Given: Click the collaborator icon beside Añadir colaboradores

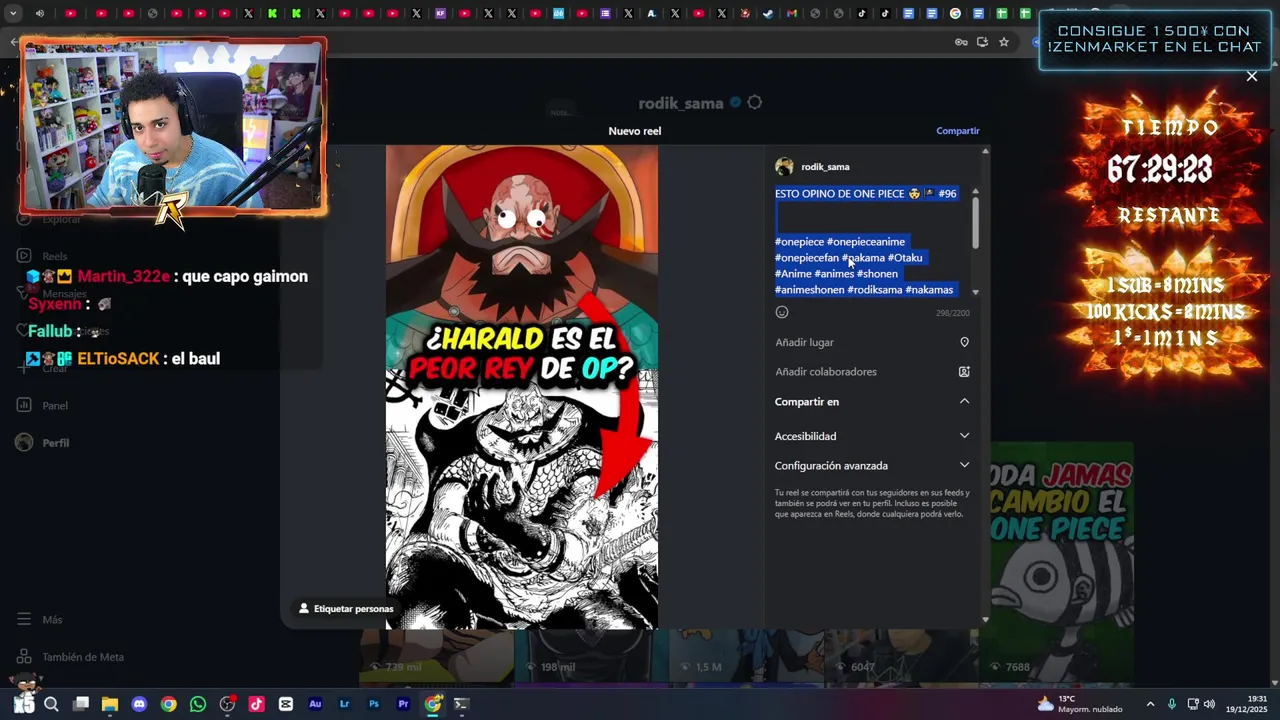Looking at the screenshot, I should [964, 372].
